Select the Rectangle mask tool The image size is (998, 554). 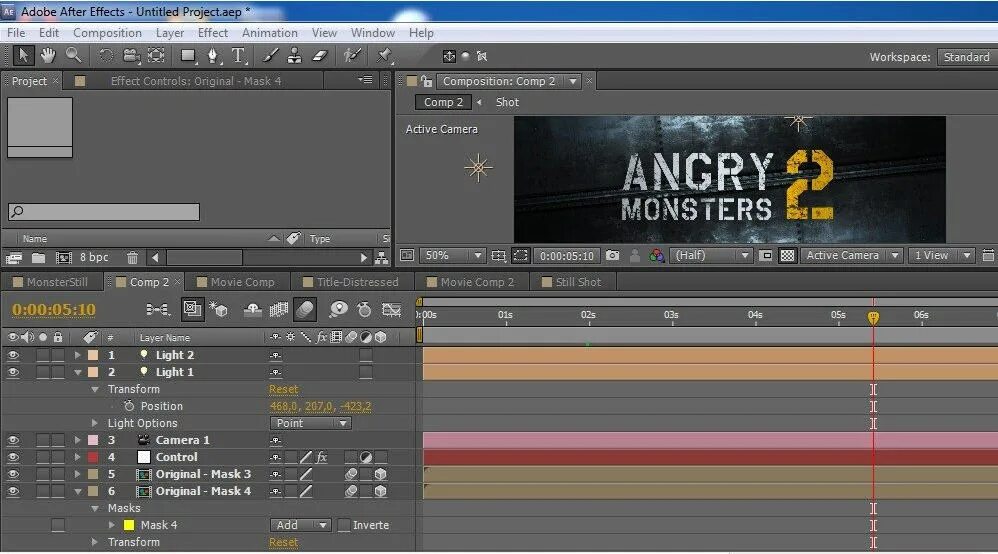click(x=188, y=56)
